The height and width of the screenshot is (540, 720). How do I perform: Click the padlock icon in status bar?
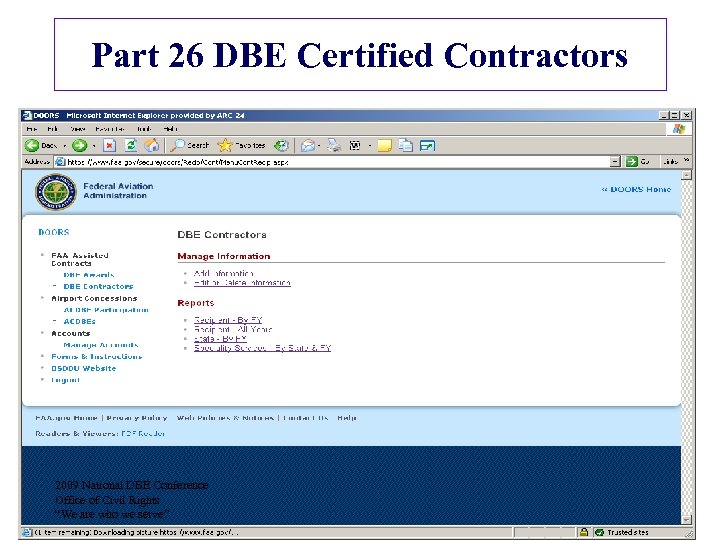[x=584, y=532]
